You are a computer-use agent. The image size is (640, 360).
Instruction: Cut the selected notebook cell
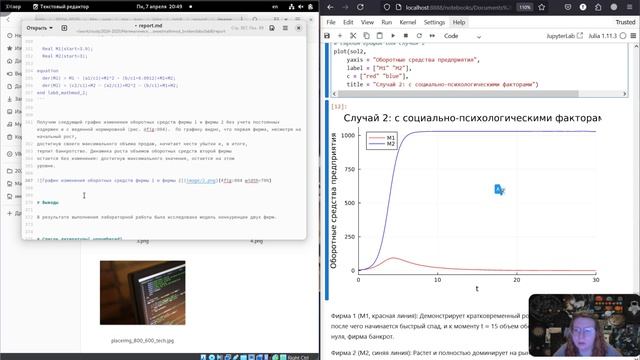point(353,36)
